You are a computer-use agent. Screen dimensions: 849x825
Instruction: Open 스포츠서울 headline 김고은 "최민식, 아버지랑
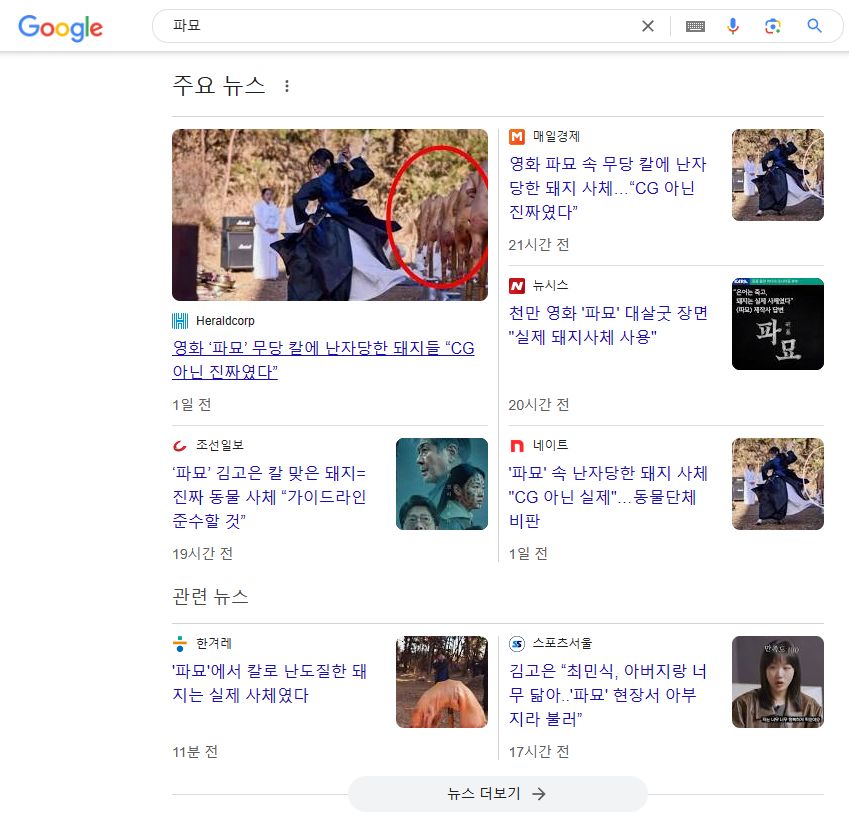(608, 695)
